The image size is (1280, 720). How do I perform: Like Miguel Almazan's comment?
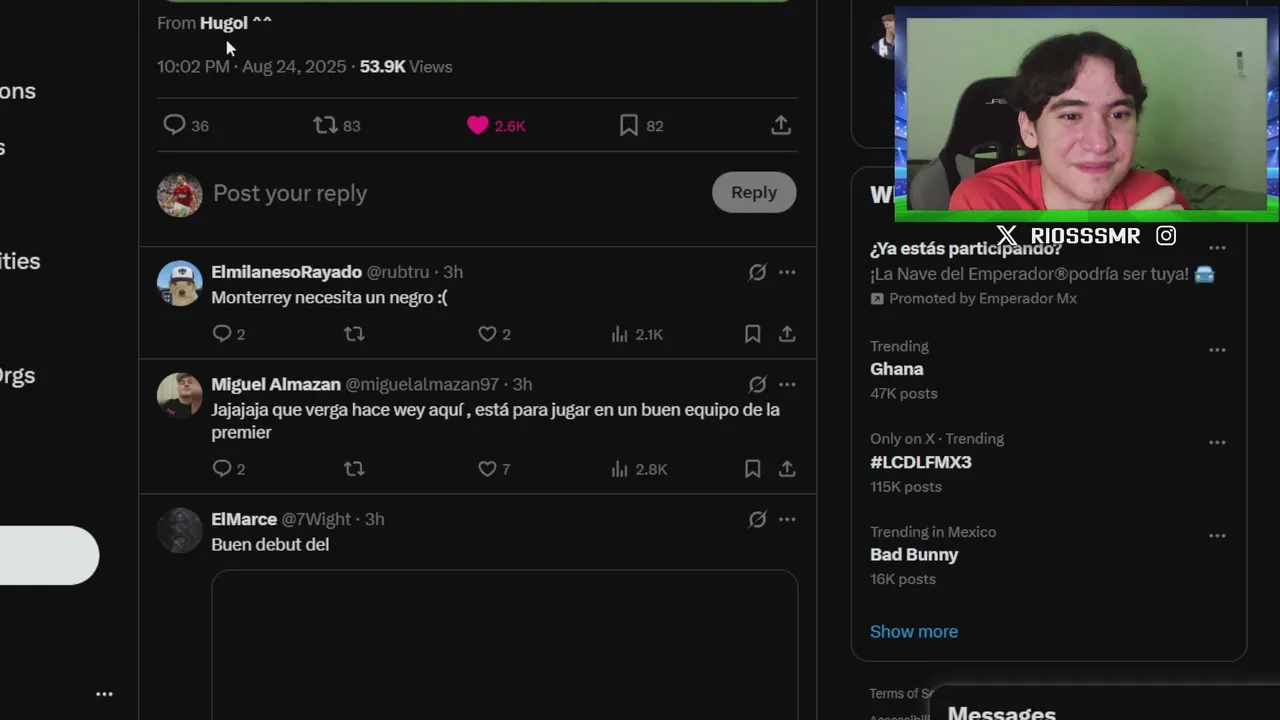(494, 469)
